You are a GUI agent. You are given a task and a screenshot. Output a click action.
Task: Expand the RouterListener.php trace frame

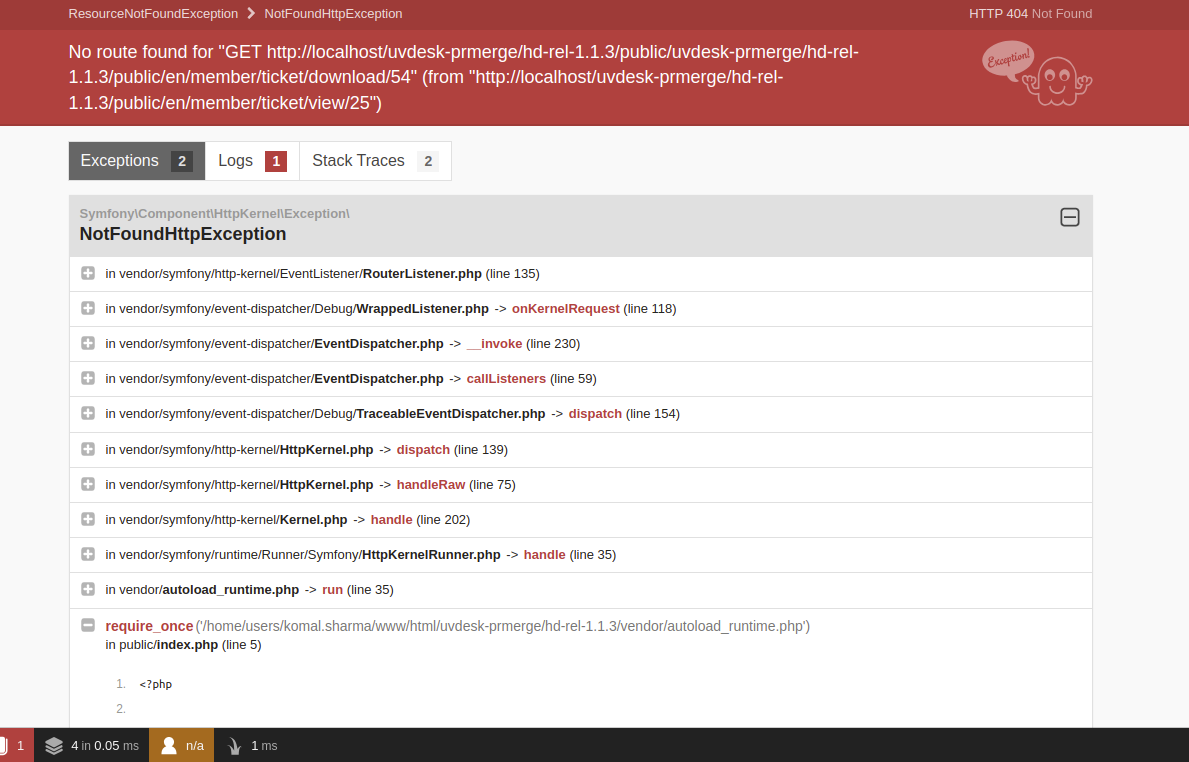(88, 273)
